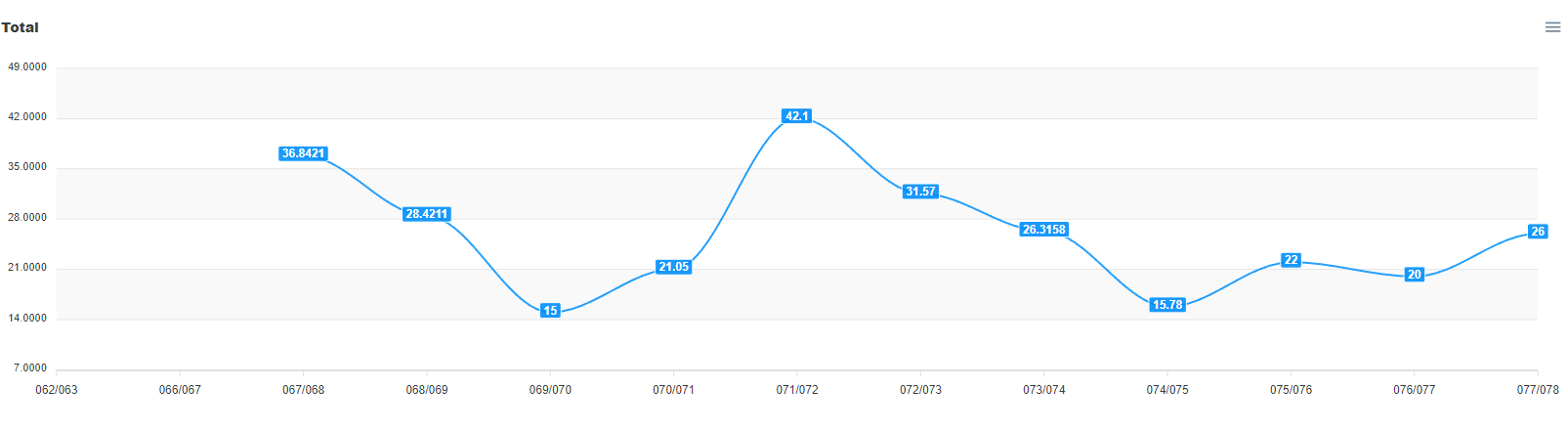Click the data point labeled 22
The height and width of the screenshot is (431, 1568).
point(1291,260)
